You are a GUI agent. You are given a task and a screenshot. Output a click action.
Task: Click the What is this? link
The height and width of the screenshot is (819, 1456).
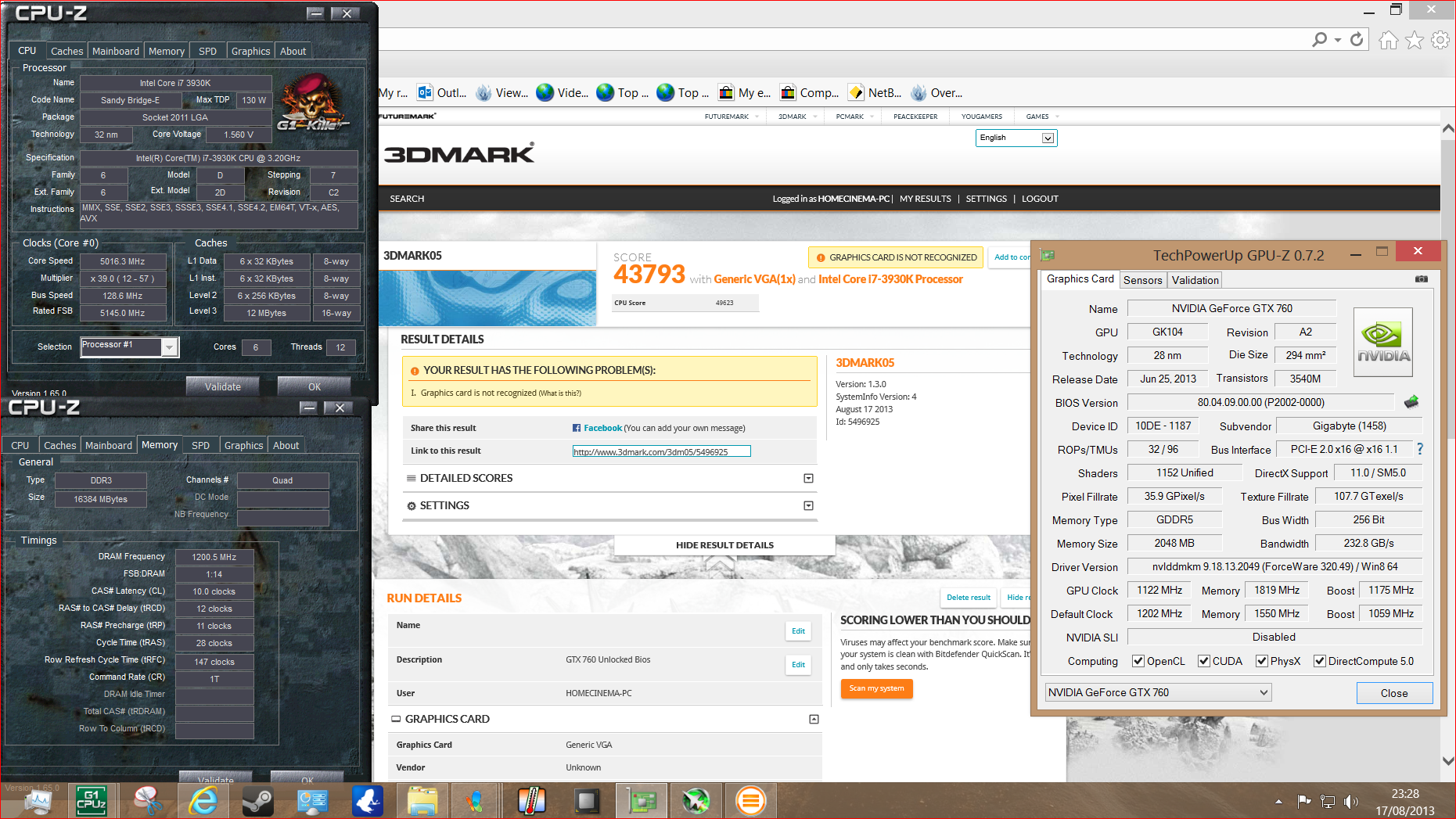point(559,393)
